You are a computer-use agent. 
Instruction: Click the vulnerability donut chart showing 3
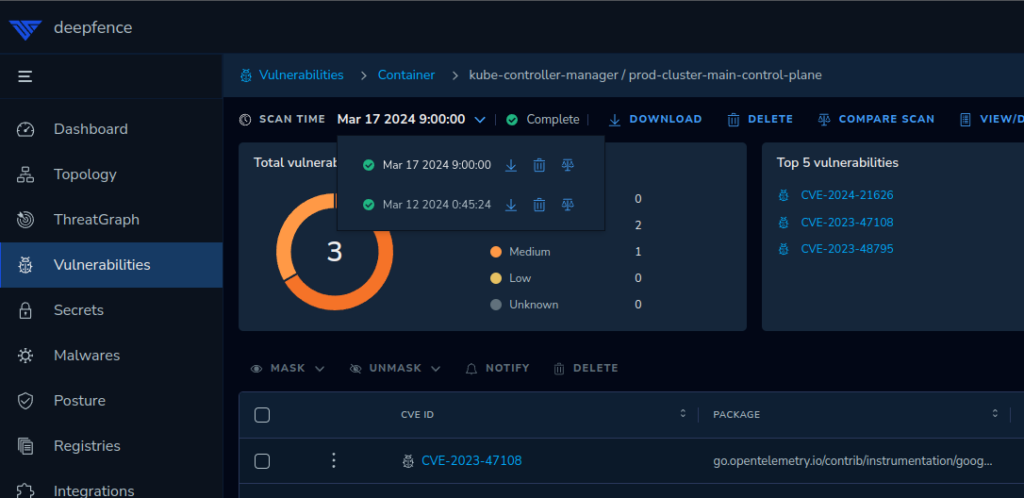334,251
